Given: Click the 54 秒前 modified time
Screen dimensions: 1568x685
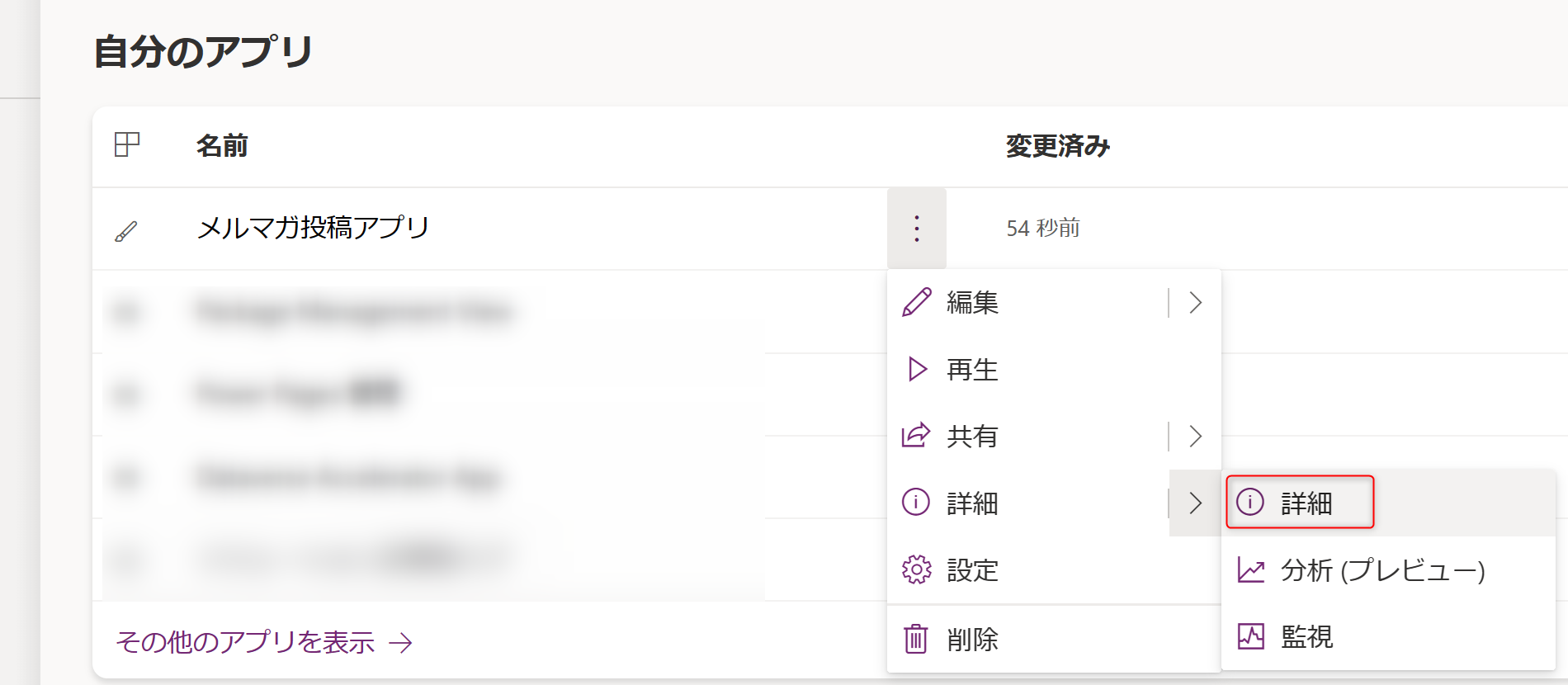Looking at the screenshot, I should (x=1043, y=228).
